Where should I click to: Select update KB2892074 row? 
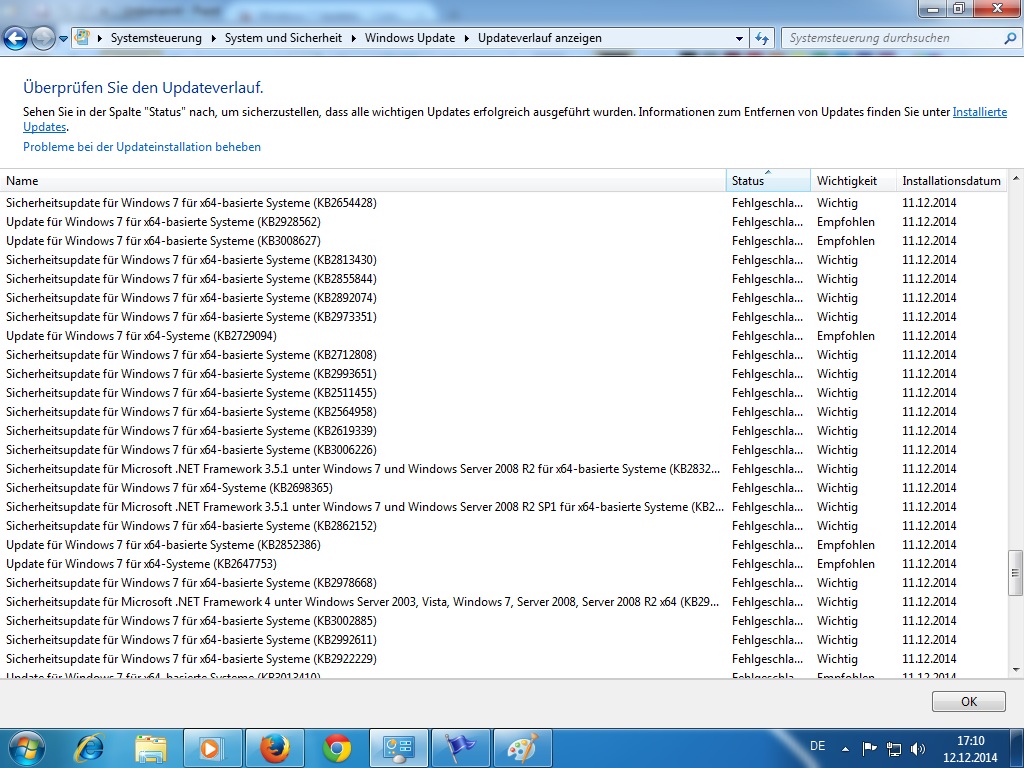click(504, 298)
